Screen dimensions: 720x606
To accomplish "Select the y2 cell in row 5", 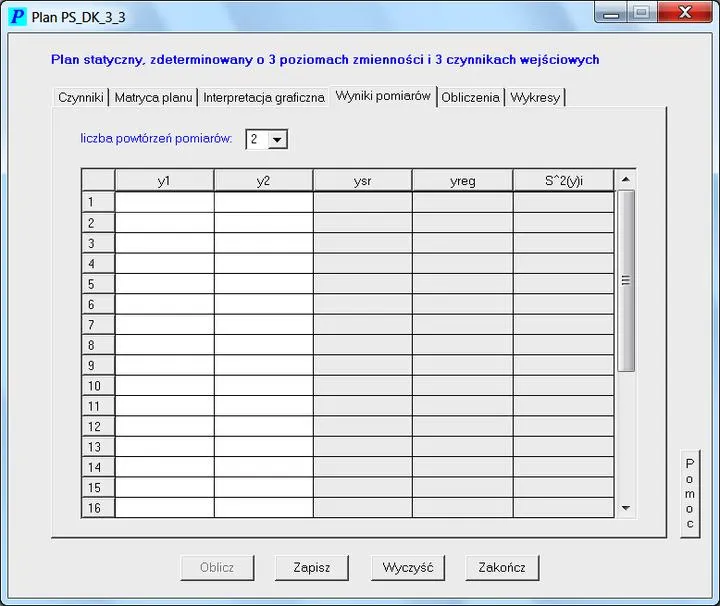I will (263, 284).
